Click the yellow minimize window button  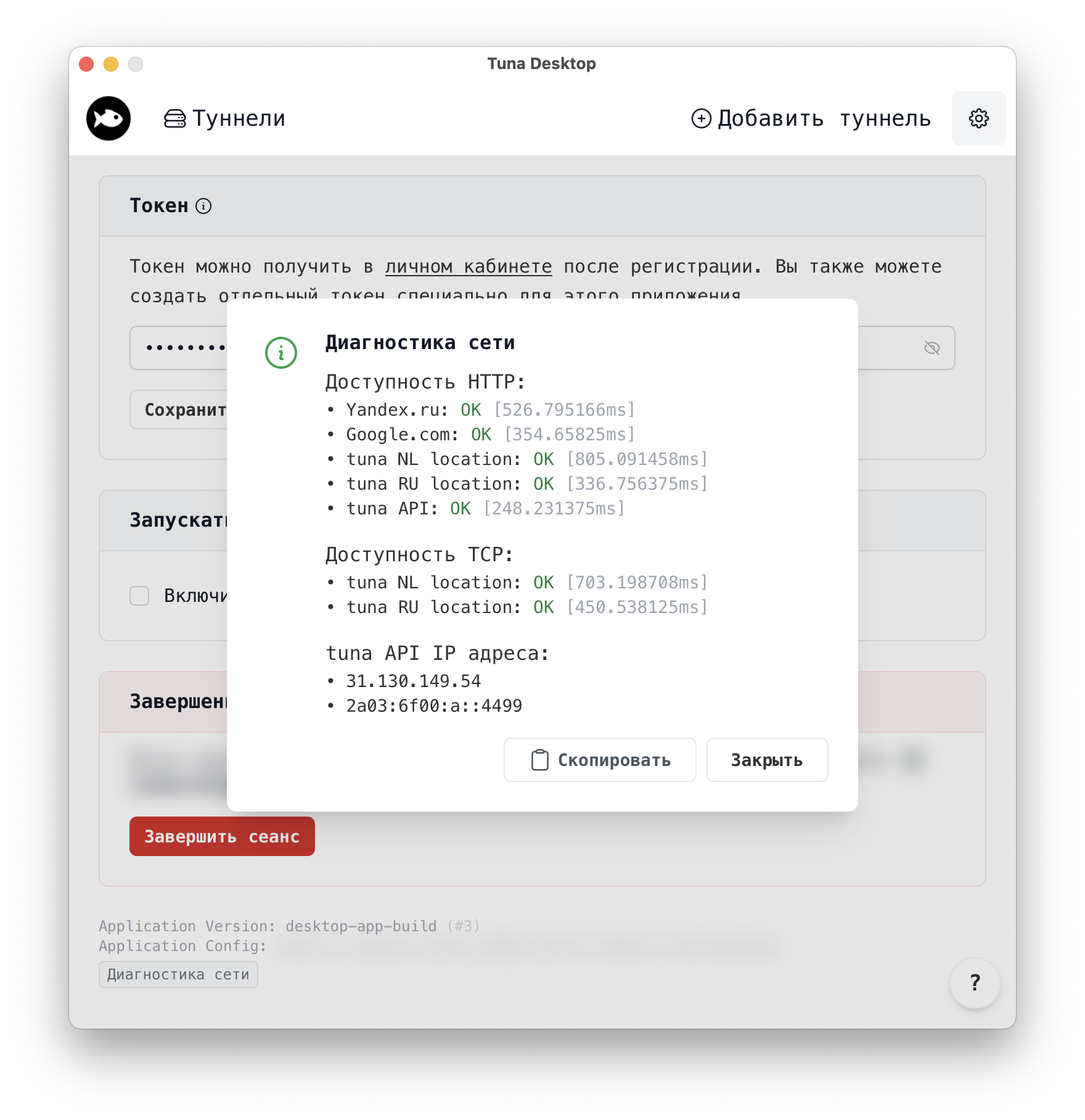point(111,64)
